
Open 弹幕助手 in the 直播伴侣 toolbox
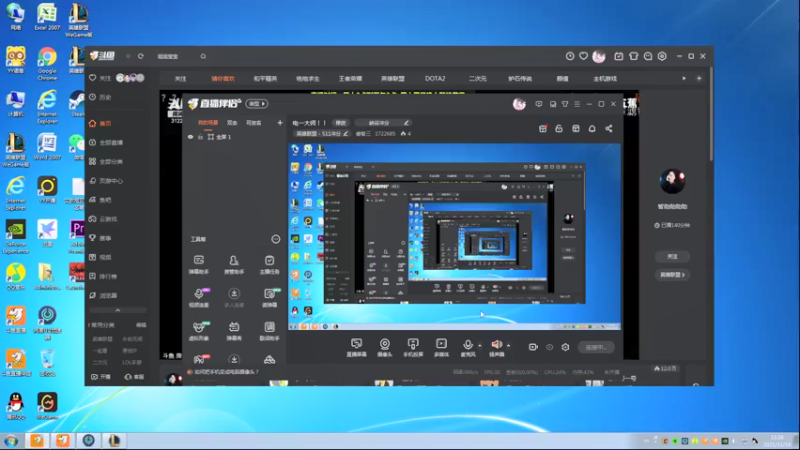click(198, 265)
